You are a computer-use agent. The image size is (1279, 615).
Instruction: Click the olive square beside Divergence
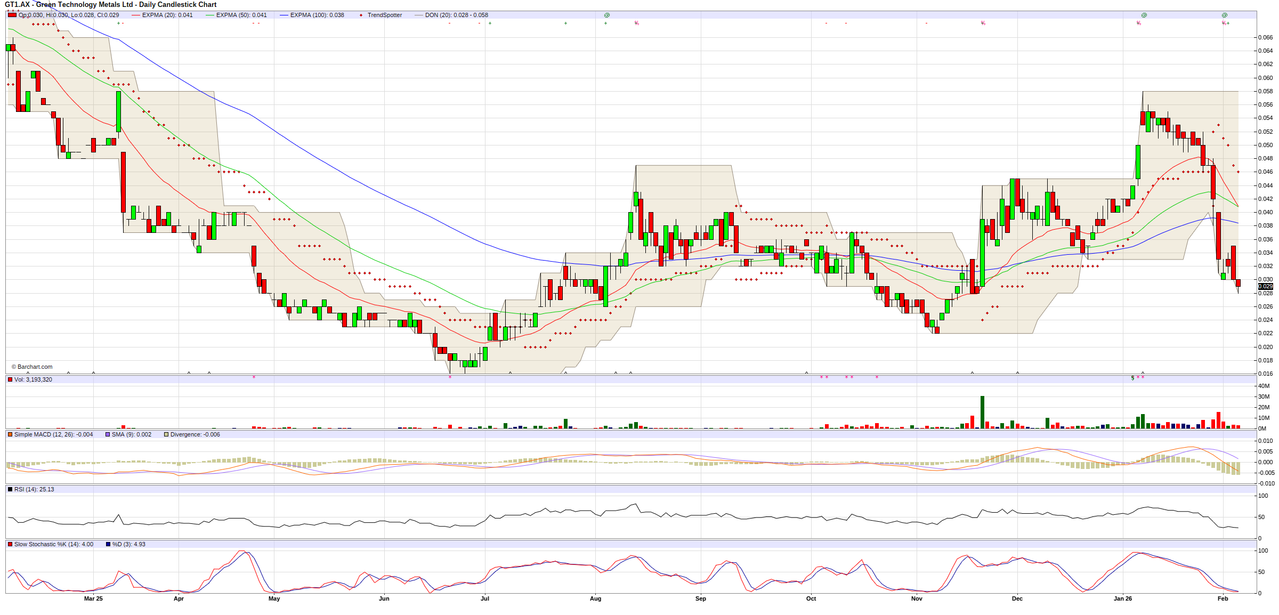click(x=167, y=434)
